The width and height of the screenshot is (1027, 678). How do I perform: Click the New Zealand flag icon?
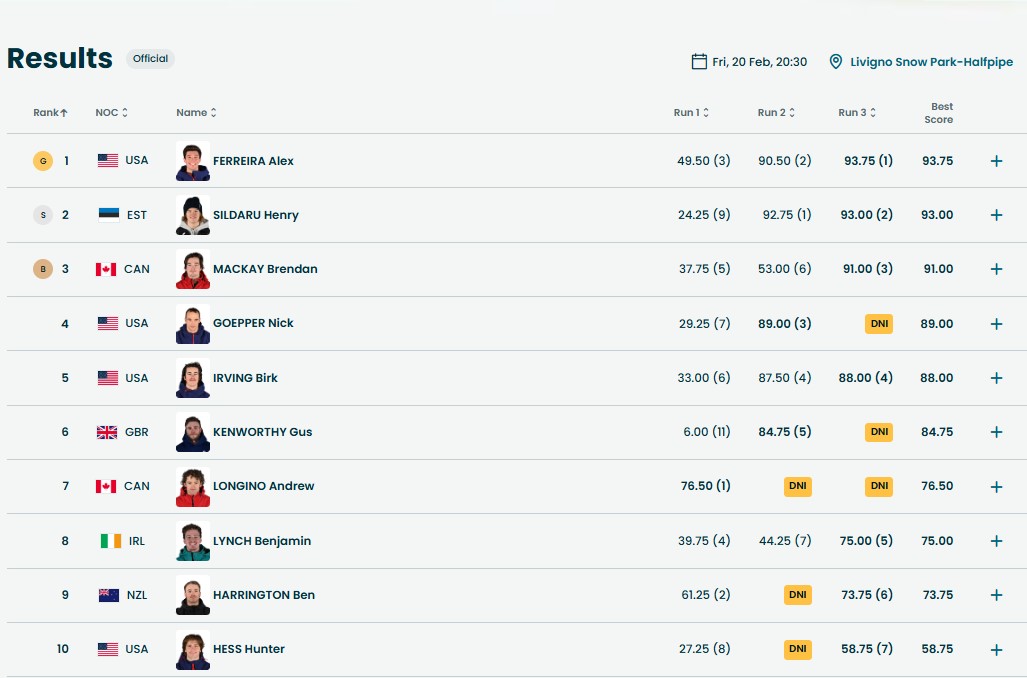point(109,595)
